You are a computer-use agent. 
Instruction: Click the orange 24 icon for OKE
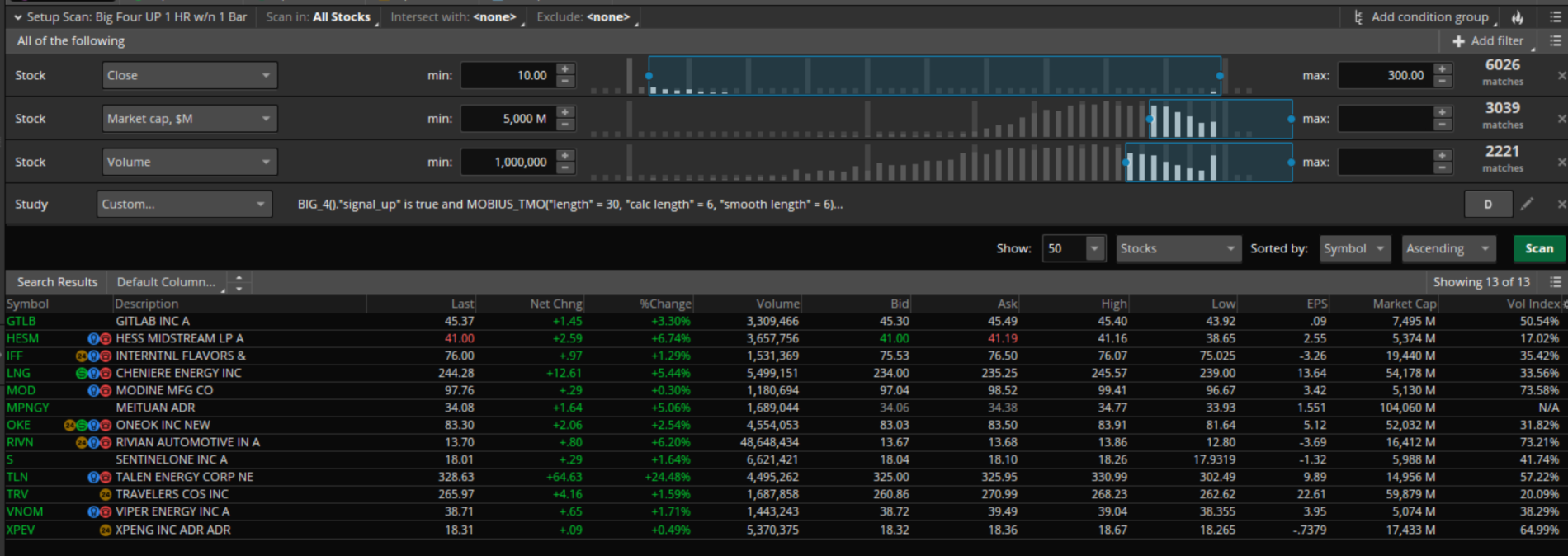click(x=70, y=426)
